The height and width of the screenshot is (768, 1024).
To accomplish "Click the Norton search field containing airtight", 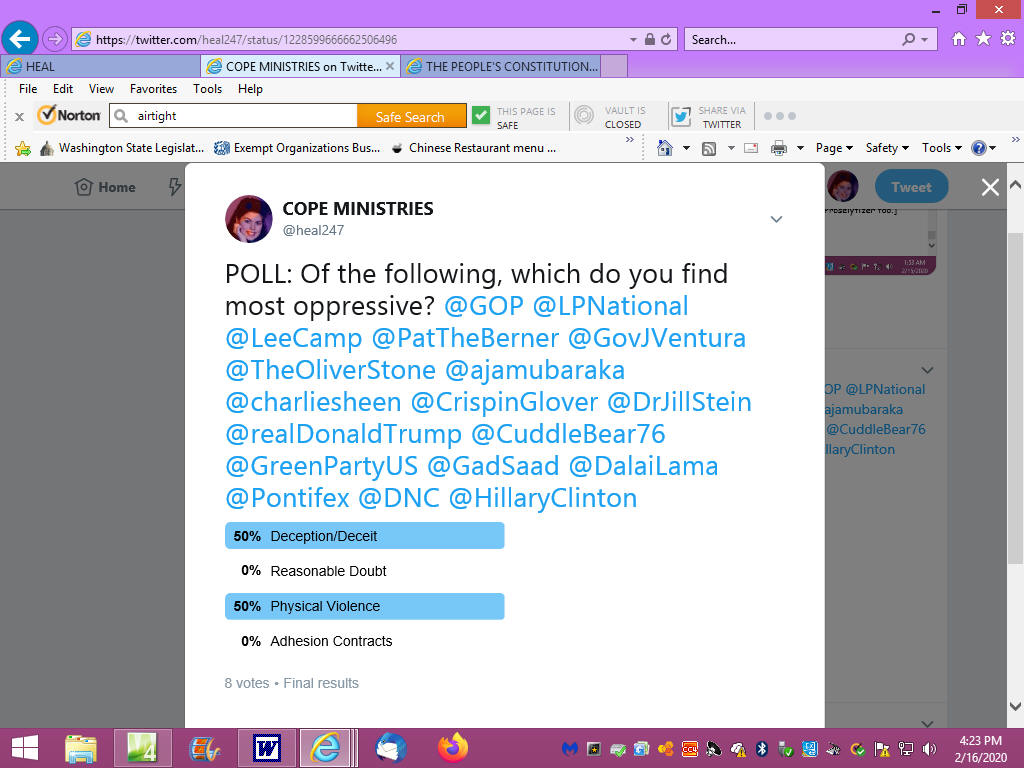I will coord(234,116).
